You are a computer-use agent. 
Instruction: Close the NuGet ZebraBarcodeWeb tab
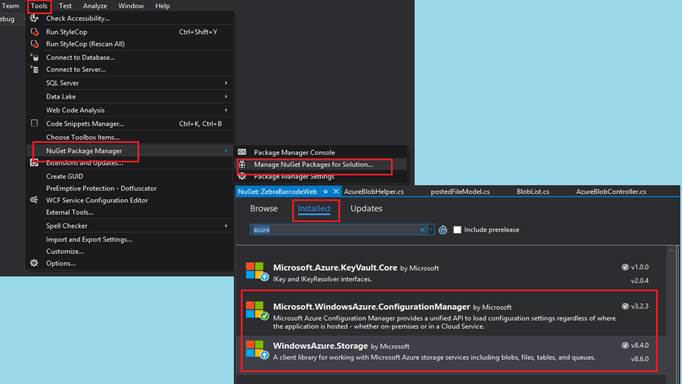tap(336, 191)
